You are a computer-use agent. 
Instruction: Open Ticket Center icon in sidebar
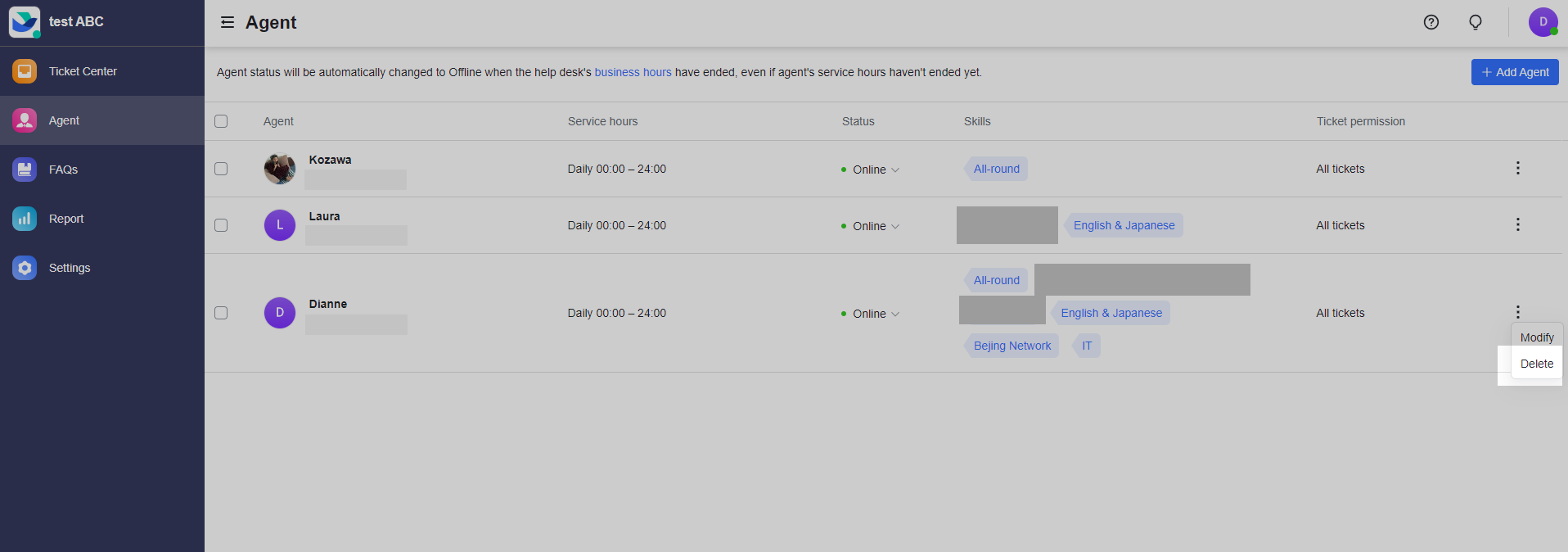pyautogui.click(x=25, y=71)
